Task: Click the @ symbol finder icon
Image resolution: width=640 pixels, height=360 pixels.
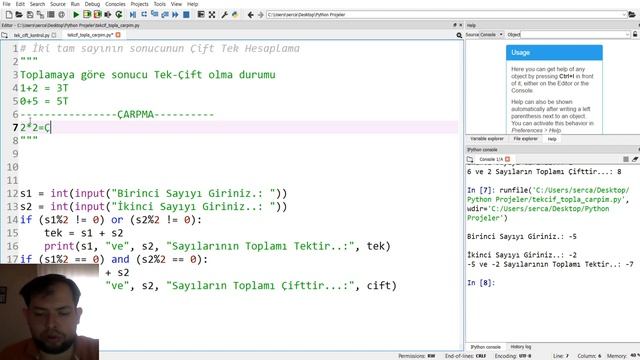Action: click(x=61, y=15)
